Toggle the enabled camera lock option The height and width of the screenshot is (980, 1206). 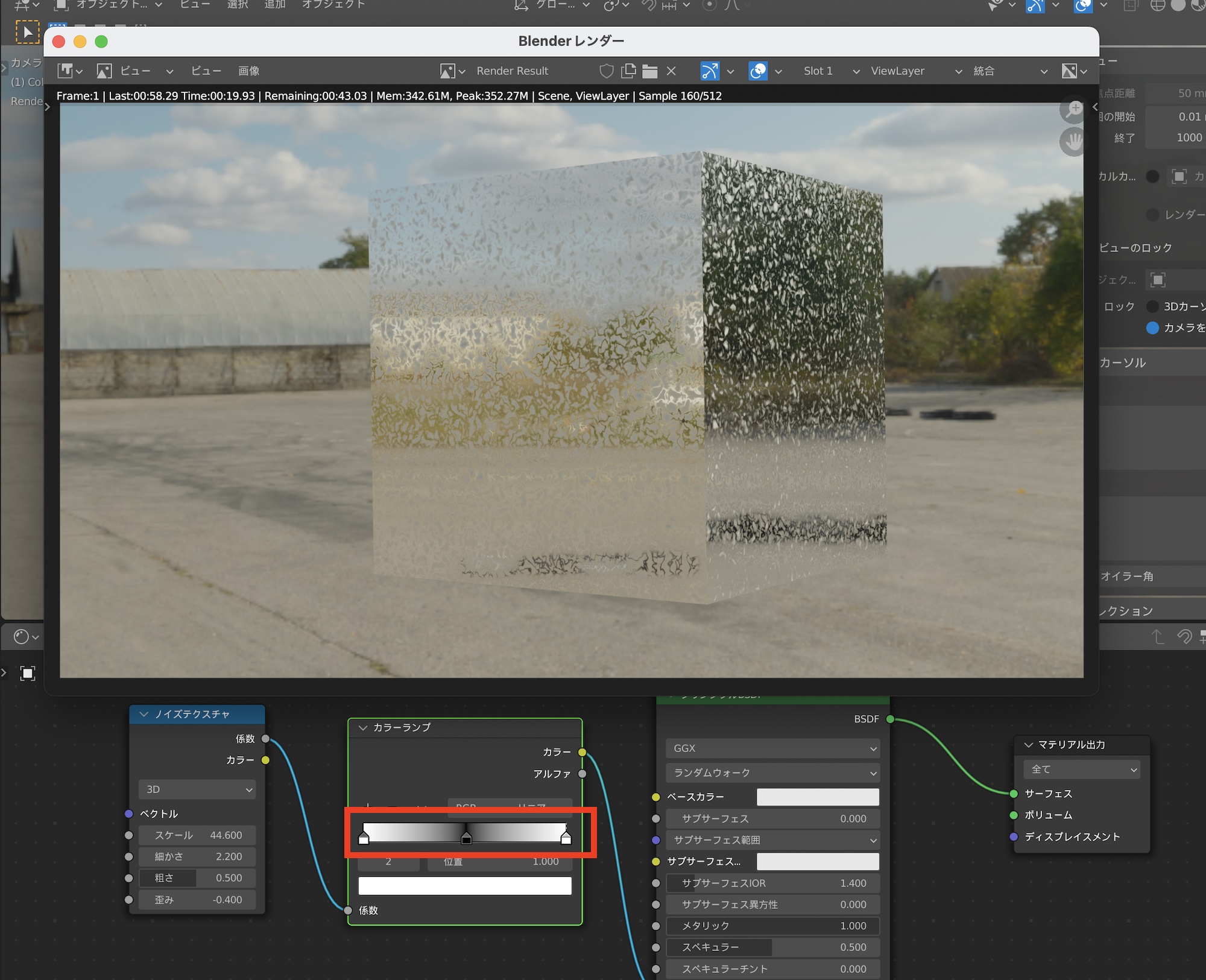[x=1152, y=327]
